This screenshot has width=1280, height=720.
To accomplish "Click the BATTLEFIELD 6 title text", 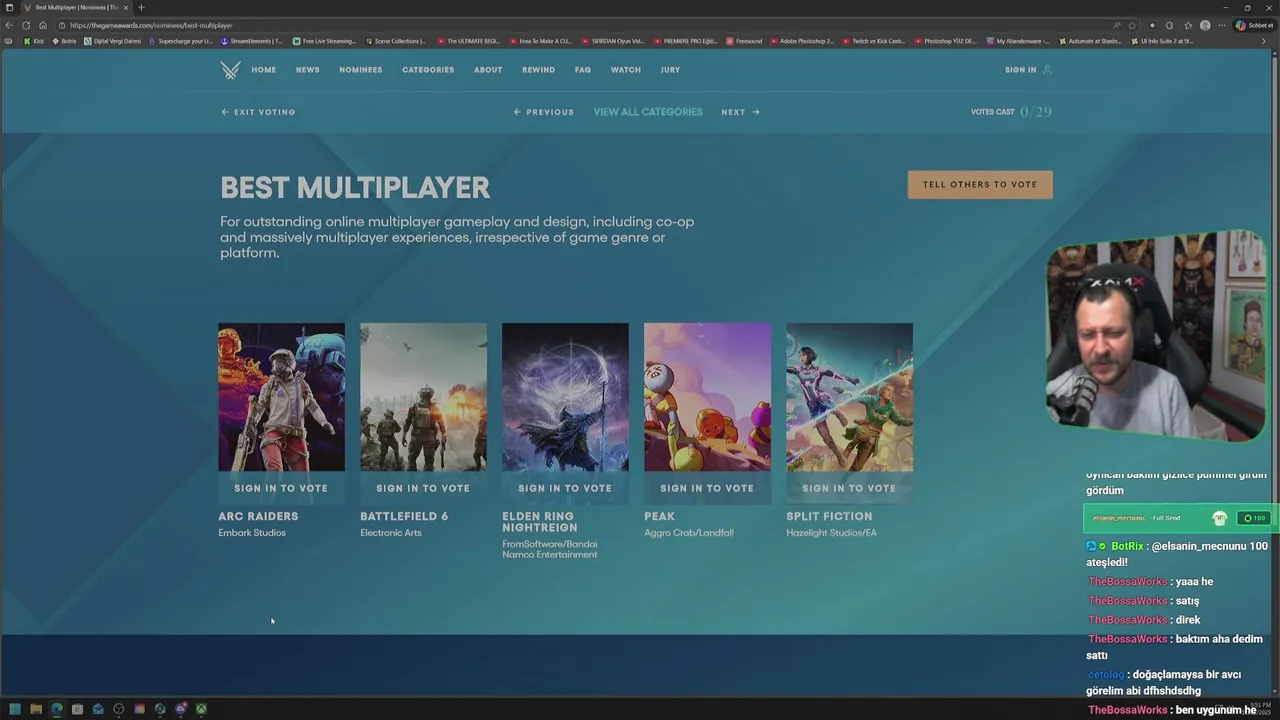I will (404, 516).
